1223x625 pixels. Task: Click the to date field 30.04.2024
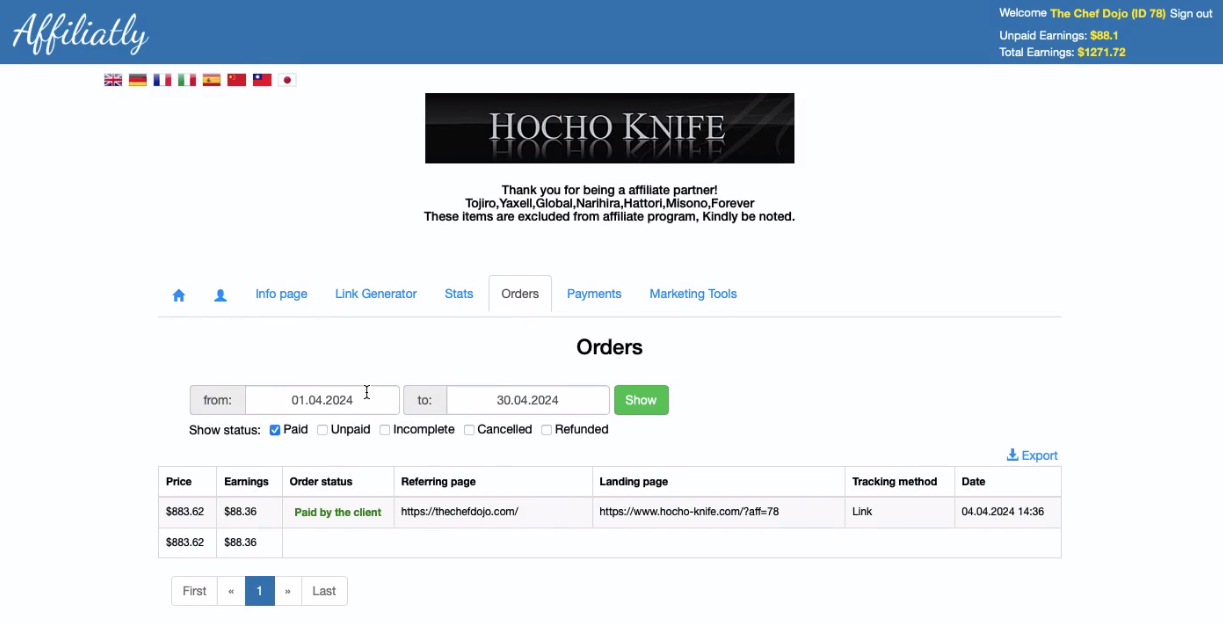(528, 400)
